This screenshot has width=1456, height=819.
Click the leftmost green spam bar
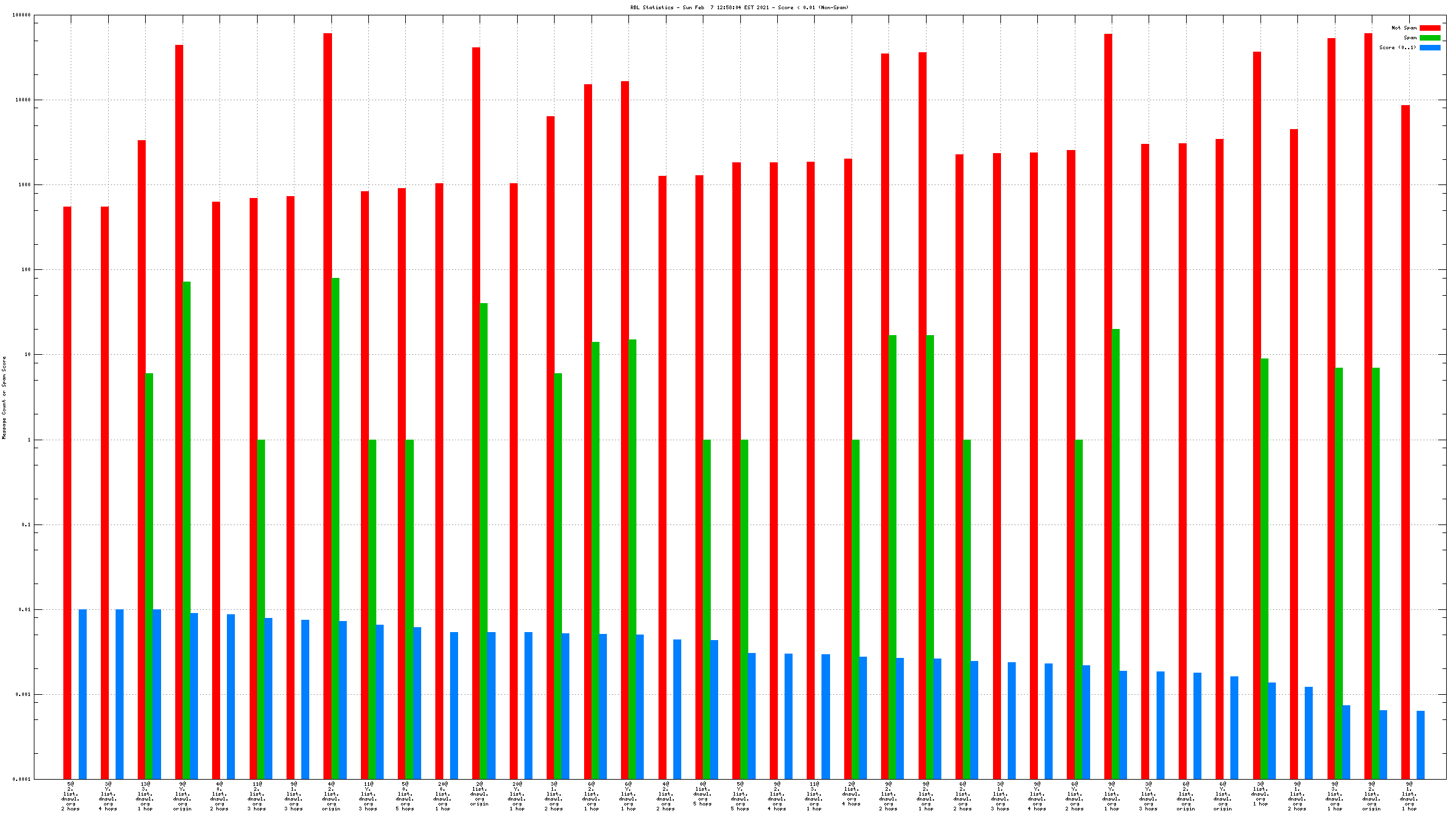pyautogui.click(x=149, y=576)
